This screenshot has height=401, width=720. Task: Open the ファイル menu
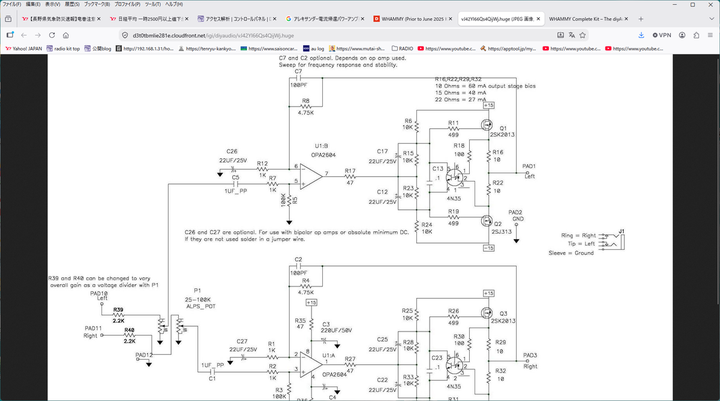pos(12,4)
